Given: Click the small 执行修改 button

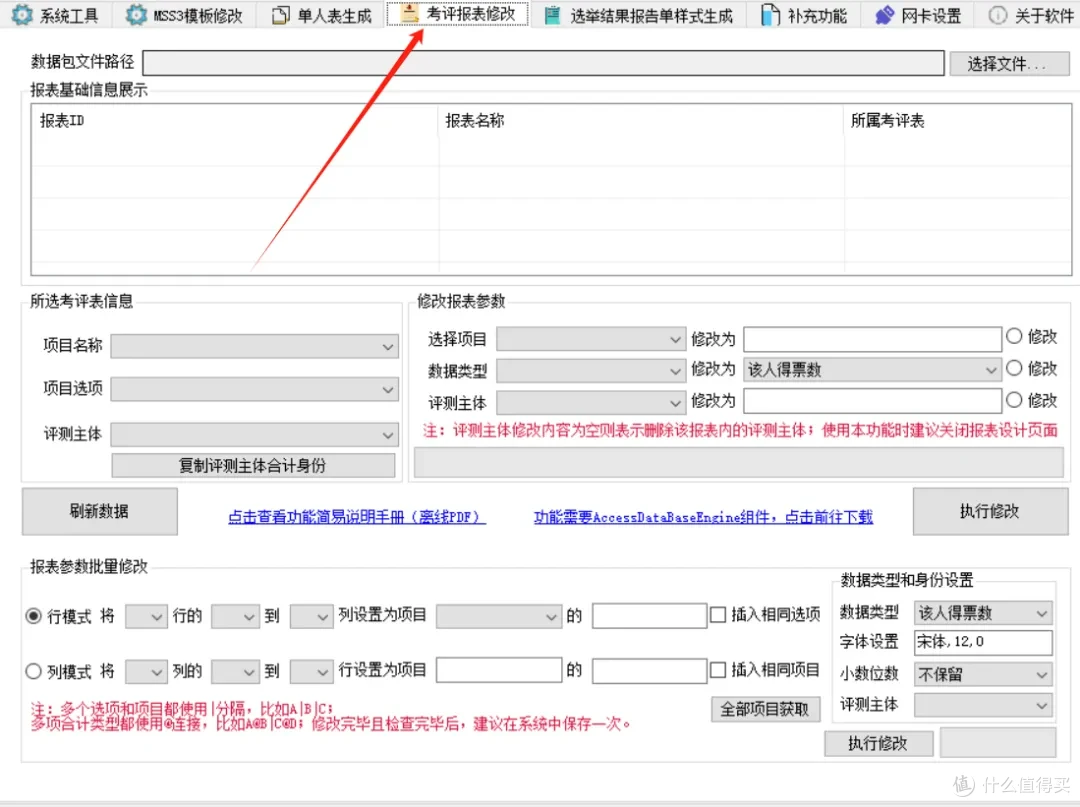Looking at the screenshot, I should pyautogui.click(x=878, y=744).
